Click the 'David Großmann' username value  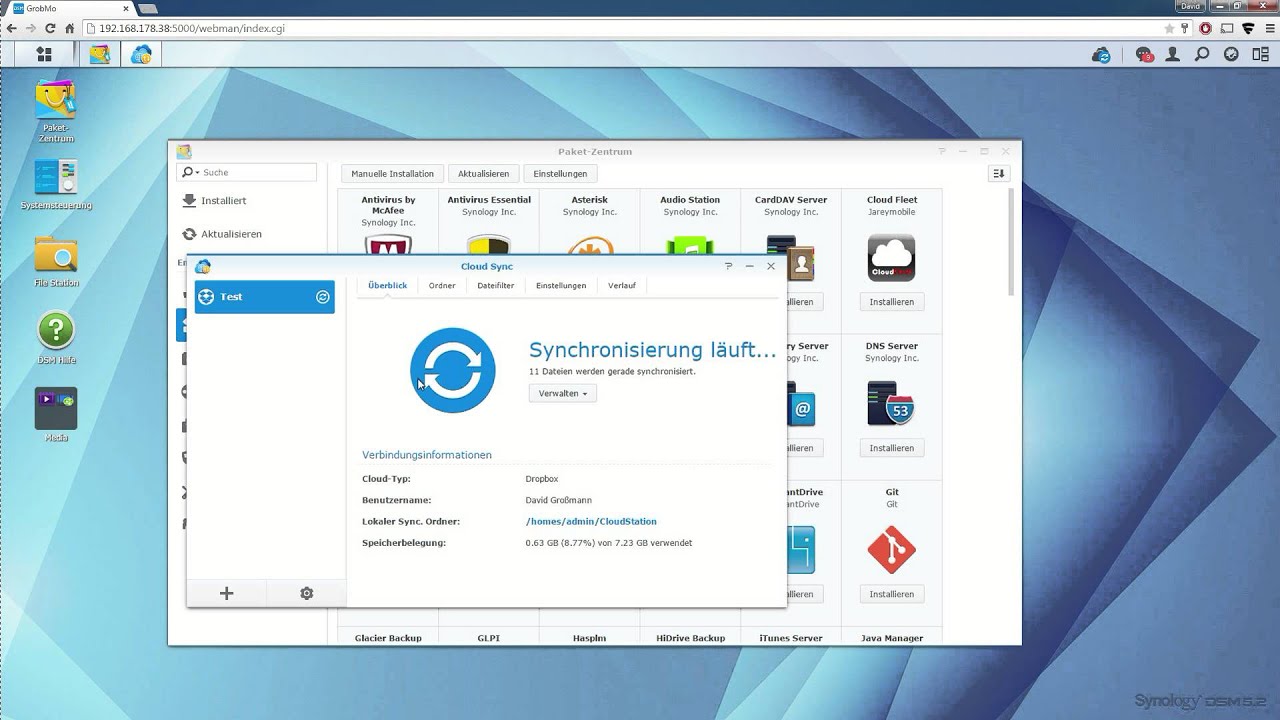click(x=561, y=500)
